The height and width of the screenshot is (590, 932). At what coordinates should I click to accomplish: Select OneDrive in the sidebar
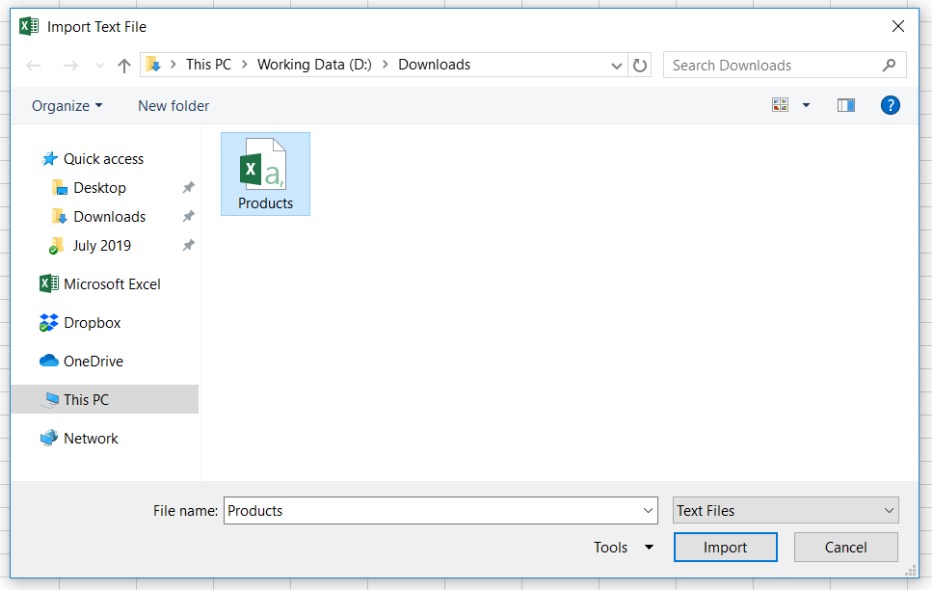pyautogui.click(x=93, y=361)
